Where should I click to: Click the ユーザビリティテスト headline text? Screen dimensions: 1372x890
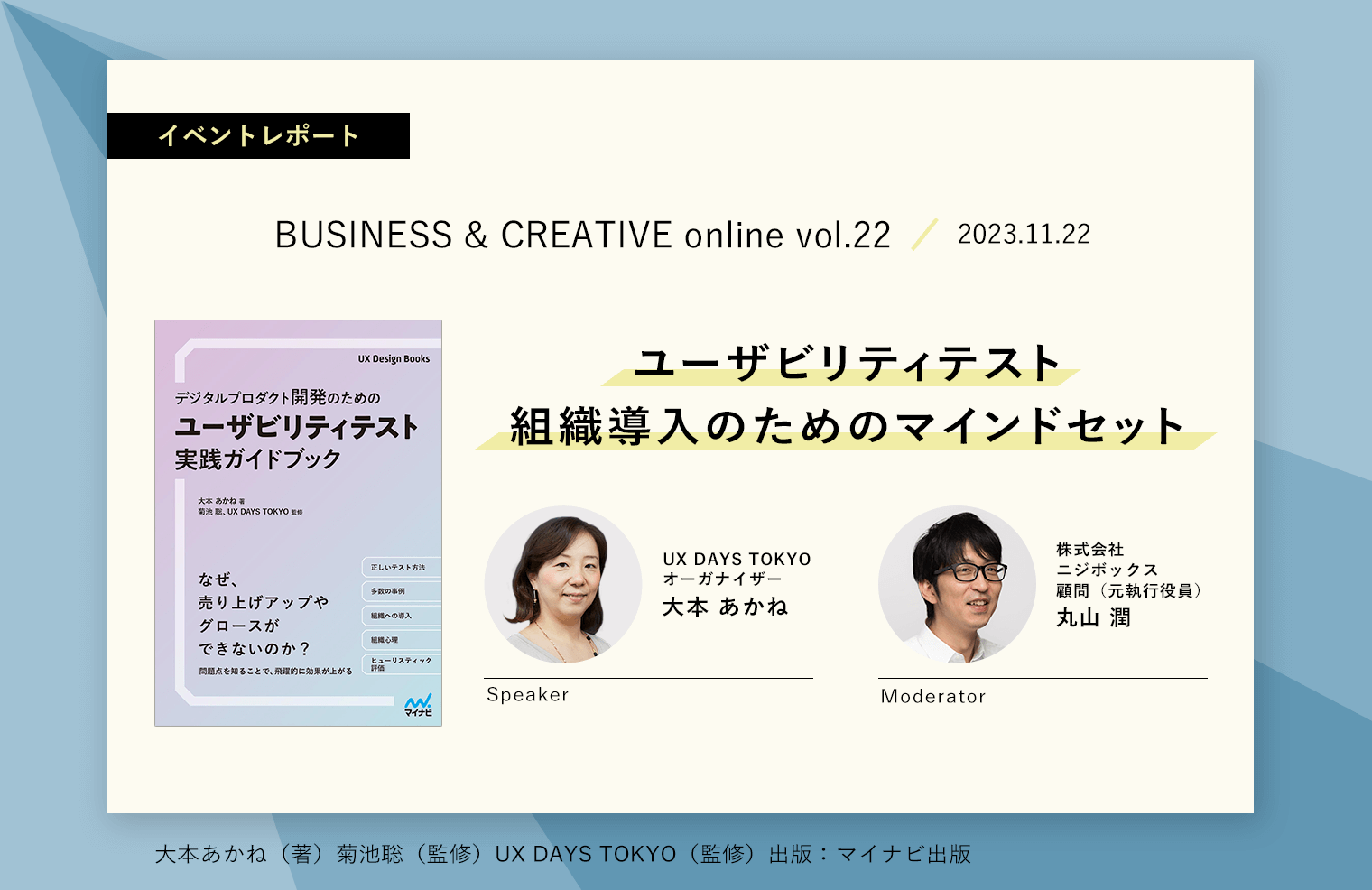pos(847,364)
